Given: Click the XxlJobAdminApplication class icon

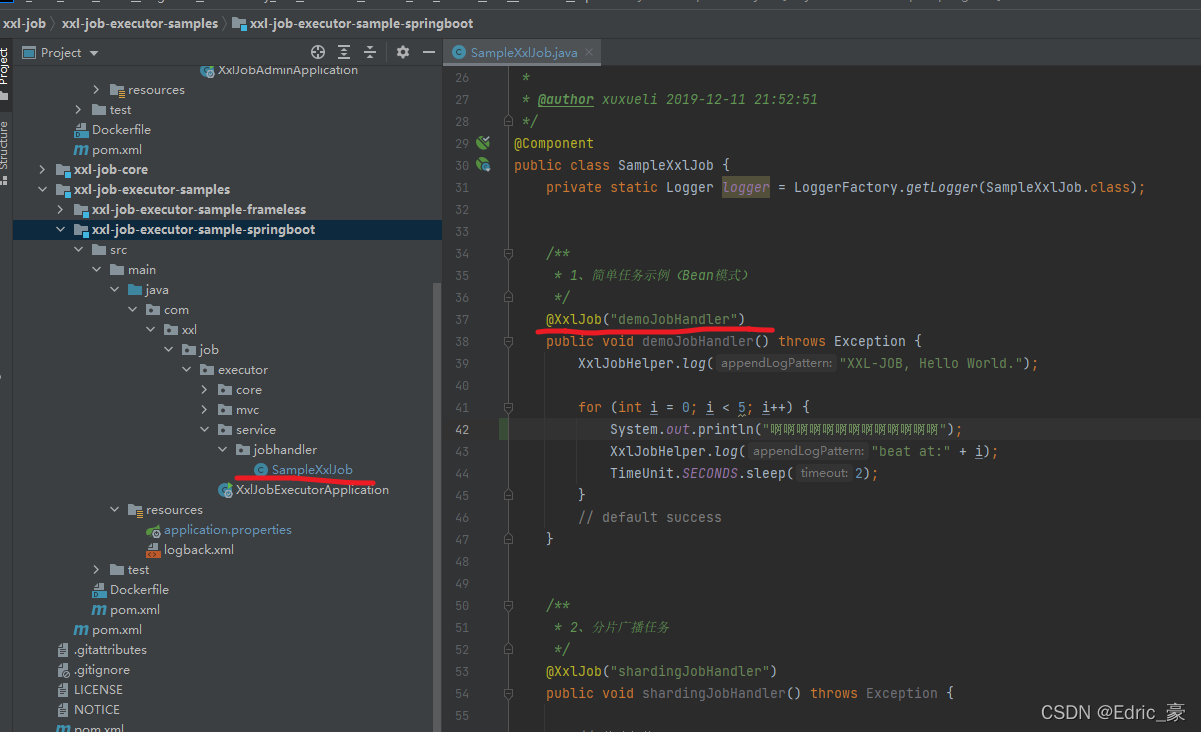Looking at the screenshot, I should click(207, 70).
